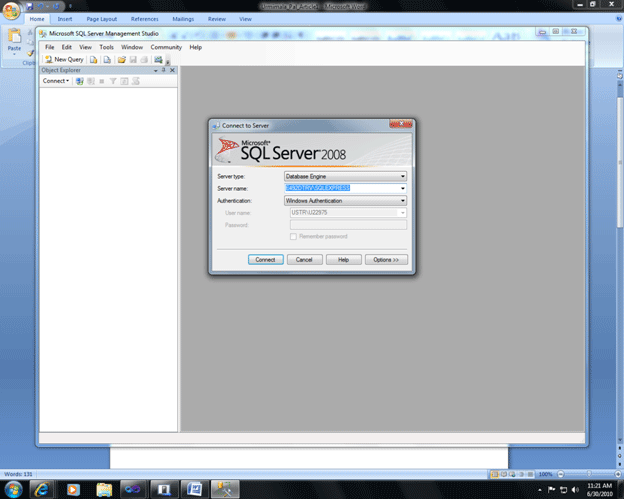This screenshot has width=624, height=499.
Task: Close the Object Explorer panel
Action: (172, 70)
